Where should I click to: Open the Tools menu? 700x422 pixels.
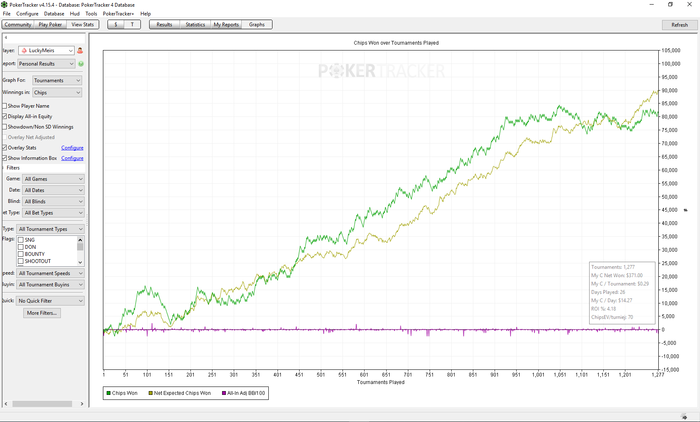(x=91, y=14)
